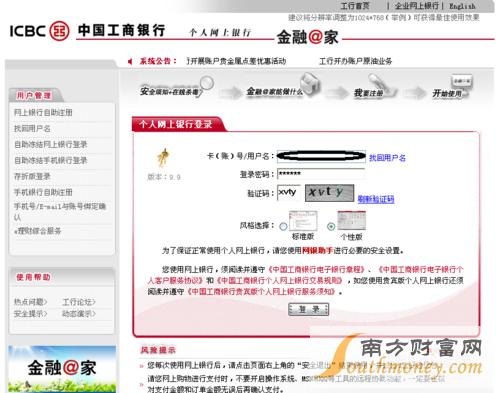
Task: Click the 验证码 input field
Action: 289,193
